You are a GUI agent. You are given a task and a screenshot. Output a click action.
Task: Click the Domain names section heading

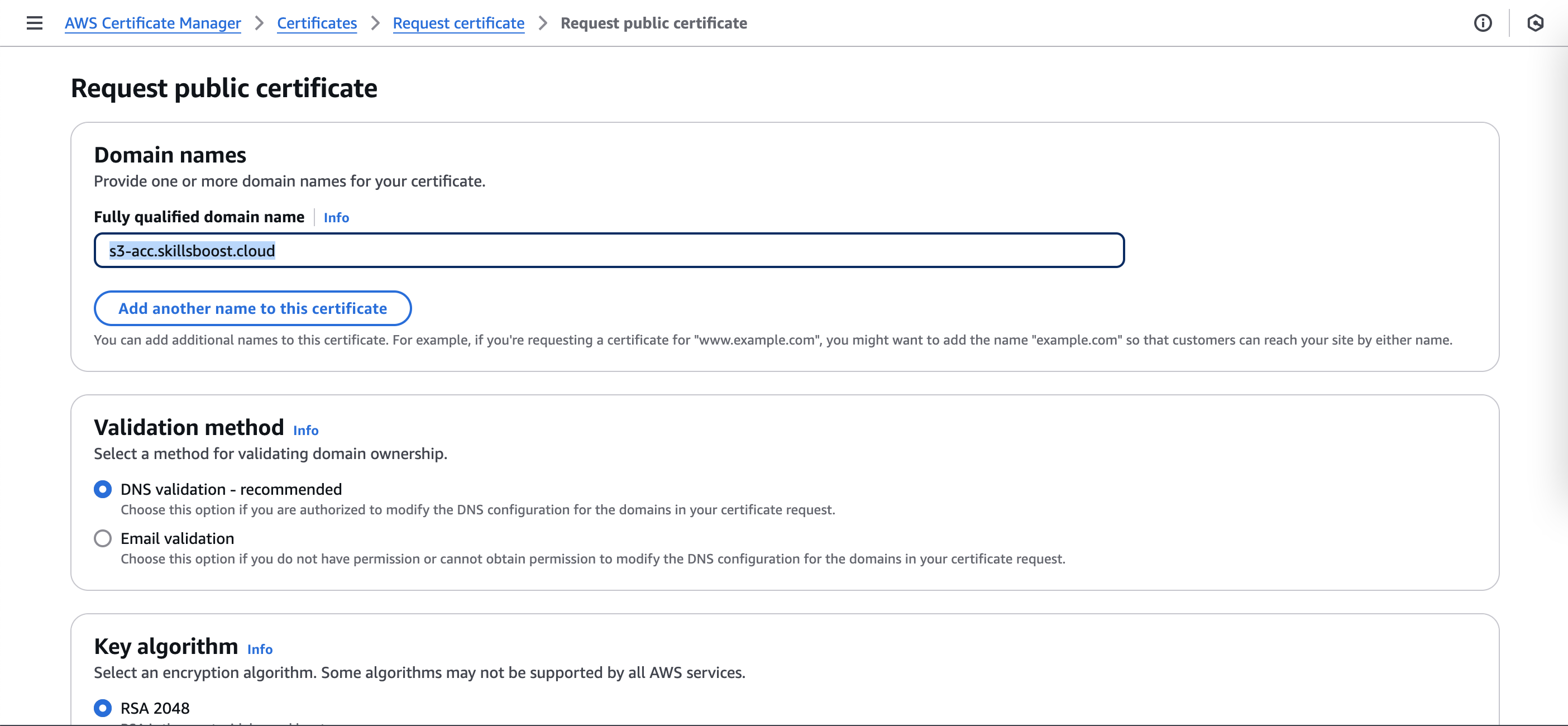[x=170, y=155]
